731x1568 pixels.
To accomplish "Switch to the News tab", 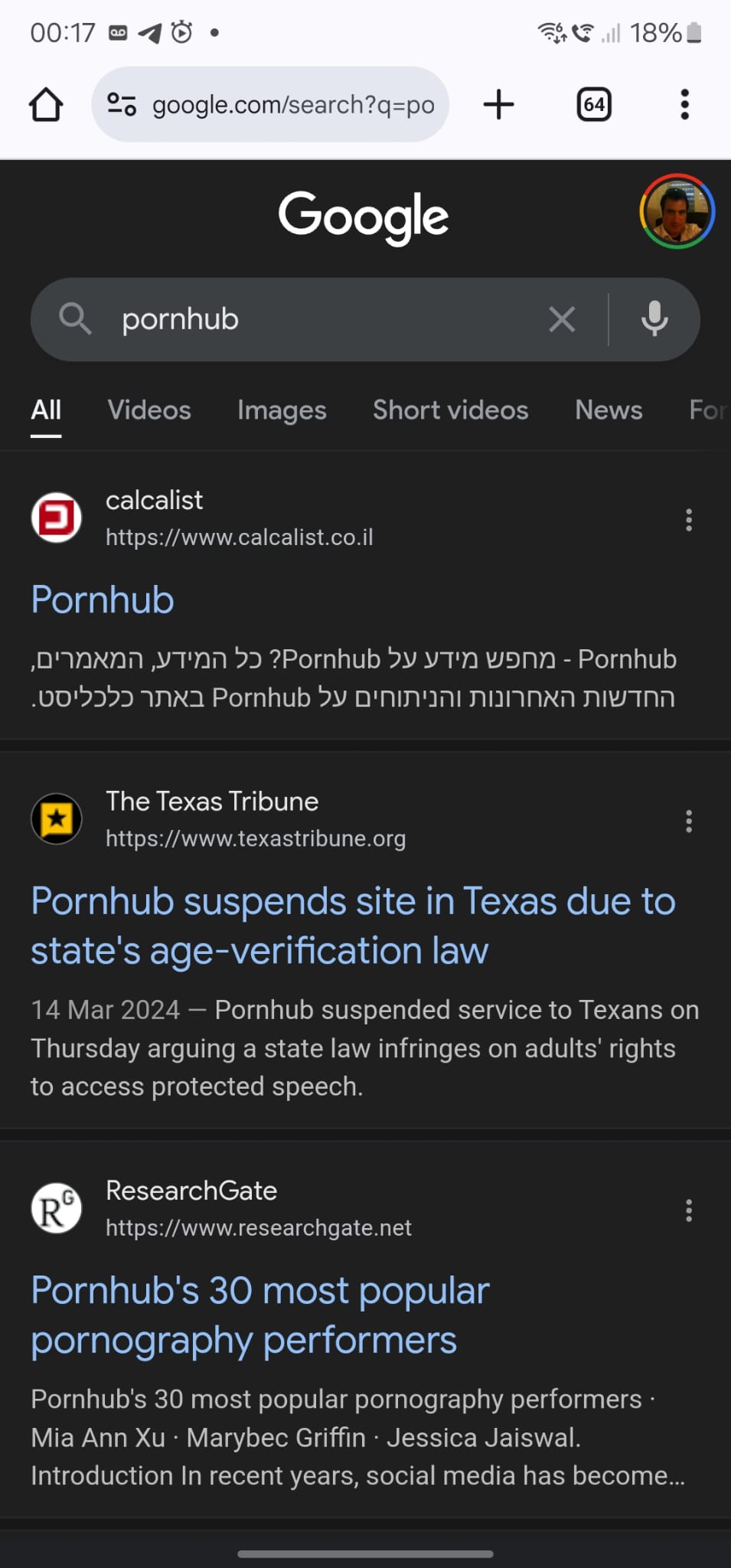I will click(609, 410).
